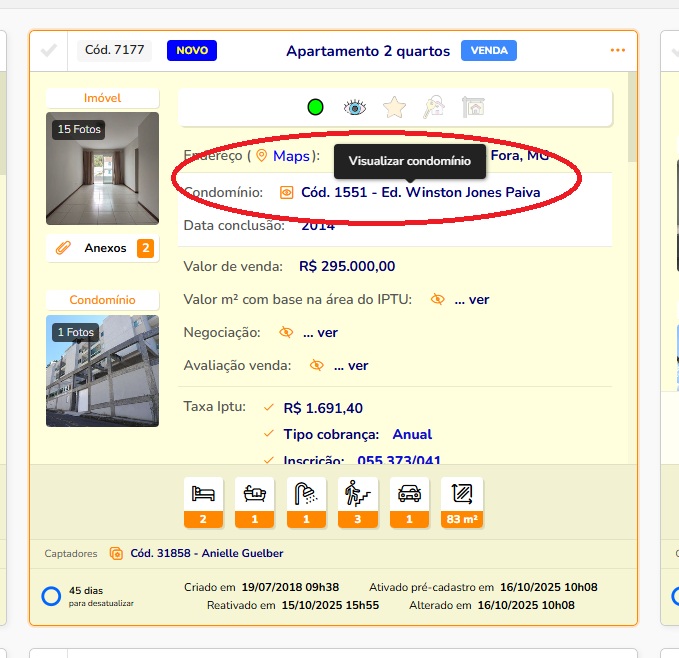Open the three-dots card options menu
Image resolution: width=679 pixels, height=658 pixels.
pyautogui.click(x=617, y=50)
